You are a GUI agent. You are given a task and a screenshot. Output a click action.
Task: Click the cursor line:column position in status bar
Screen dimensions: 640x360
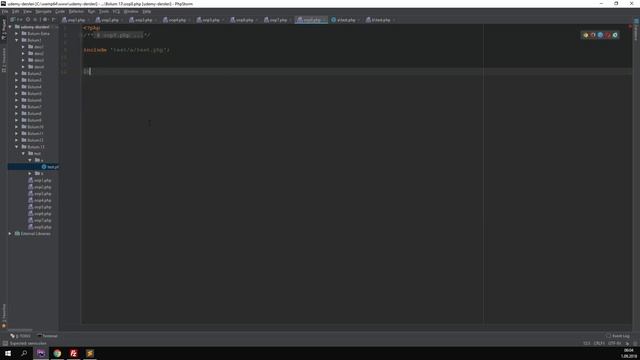(x=587, y=343)
